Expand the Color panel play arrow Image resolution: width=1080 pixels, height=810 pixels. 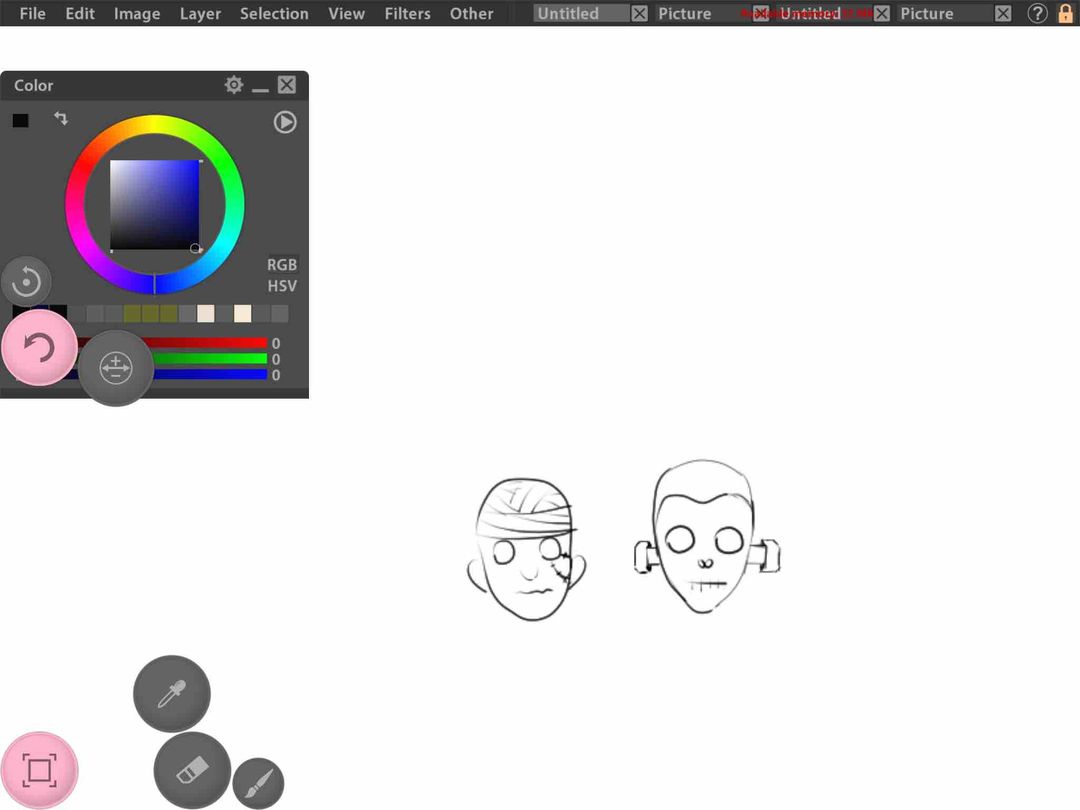pyautogui.click(x=284, y=122)
